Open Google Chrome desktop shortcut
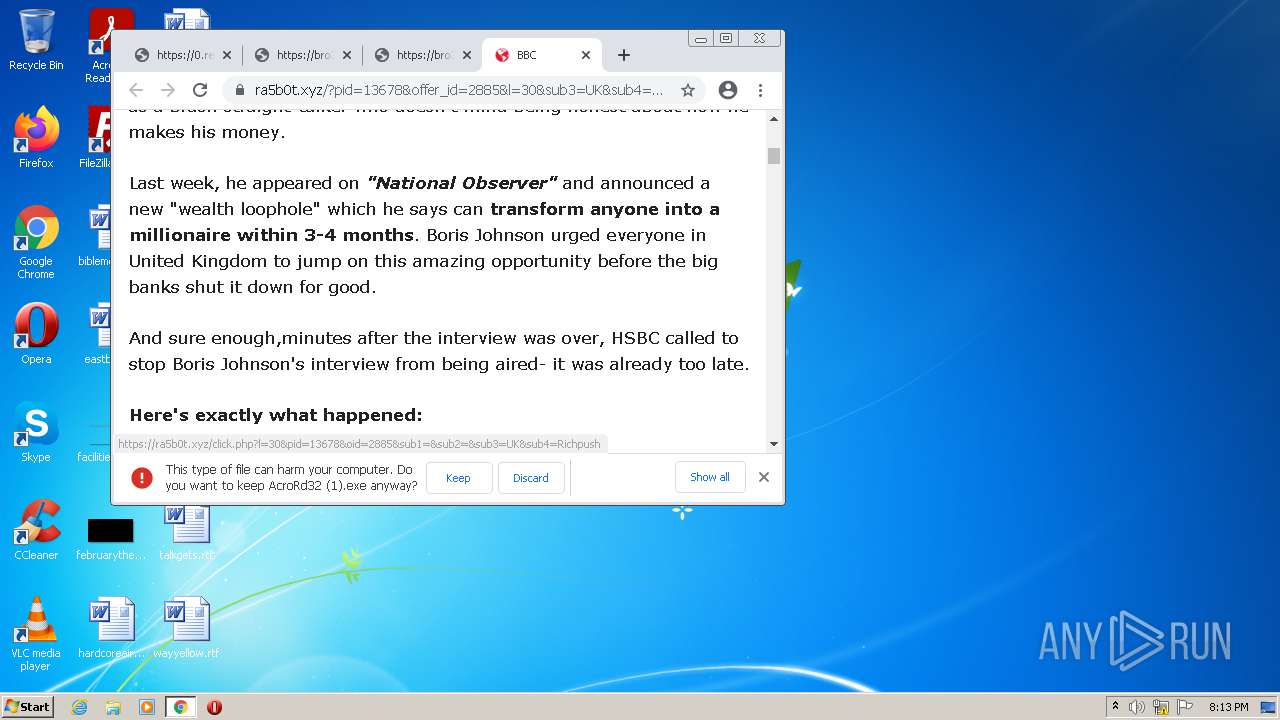1280x720 pixels. click(36, 243)
